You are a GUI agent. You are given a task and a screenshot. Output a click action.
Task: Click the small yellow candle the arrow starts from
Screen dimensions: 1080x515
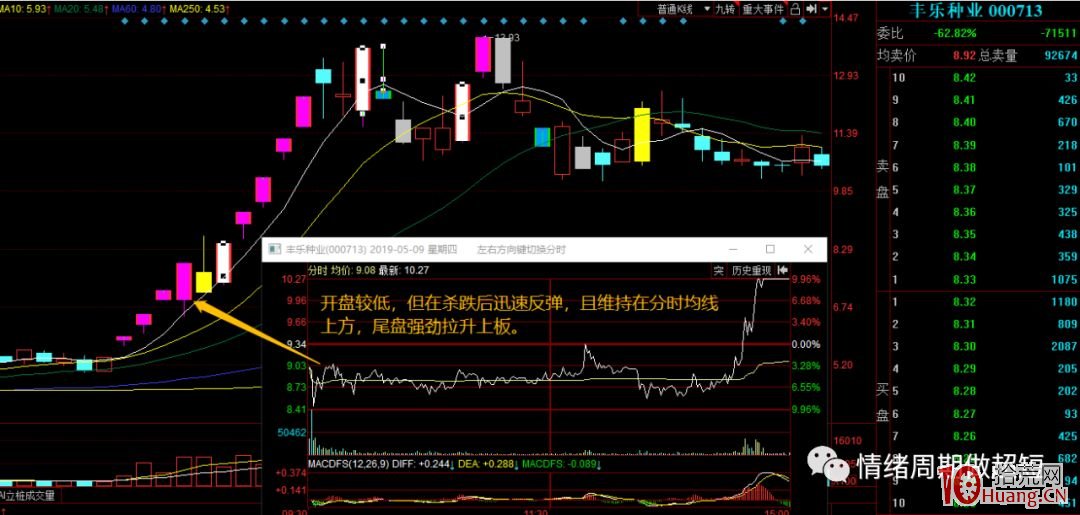click(204, 282)
